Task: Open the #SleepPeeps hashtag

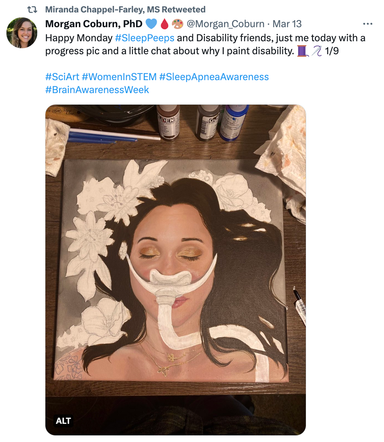Action: [145, 38]
